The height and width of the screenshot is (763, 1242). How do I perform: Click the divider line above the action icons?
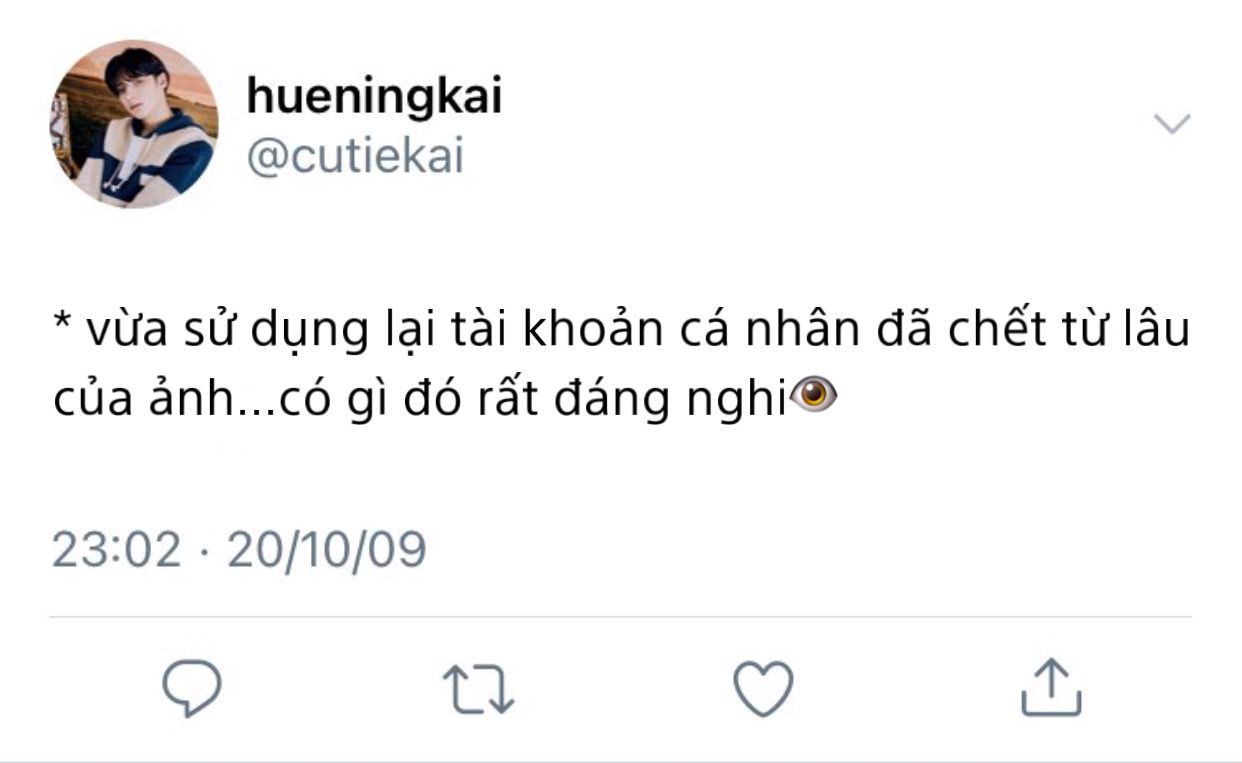[621, 617]
